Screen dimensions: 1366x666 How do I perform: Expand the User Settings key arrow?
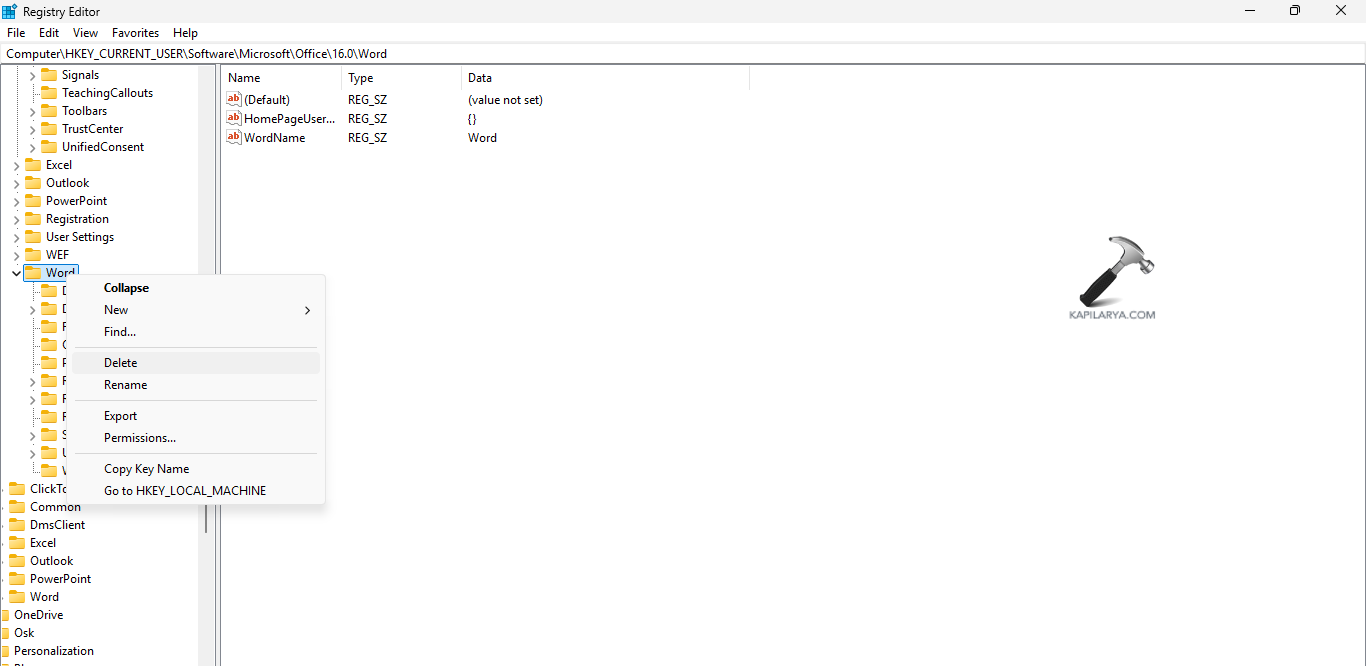tap(16, 237)
